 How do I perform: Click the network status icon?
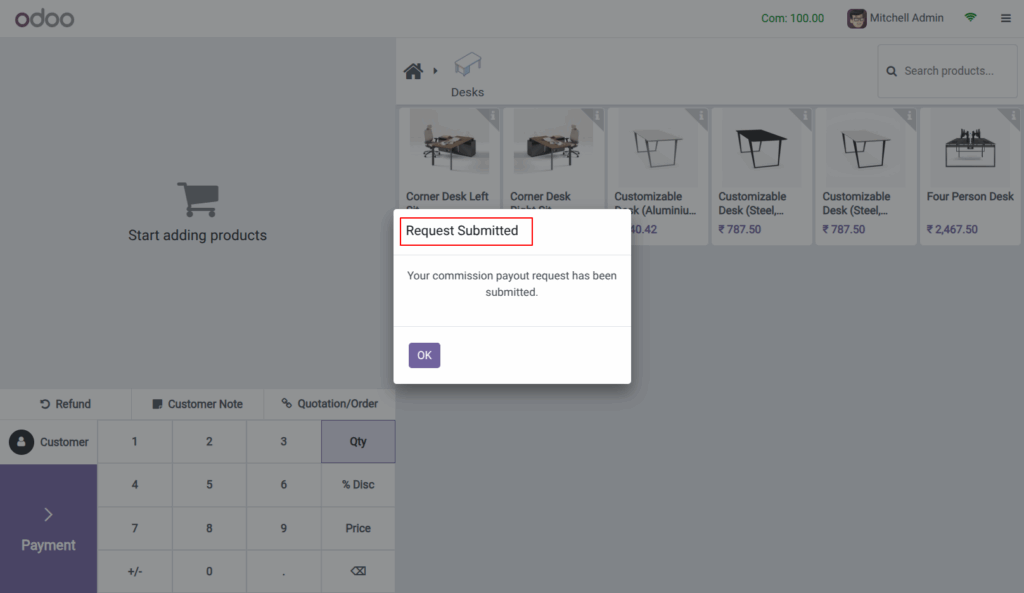969,17
